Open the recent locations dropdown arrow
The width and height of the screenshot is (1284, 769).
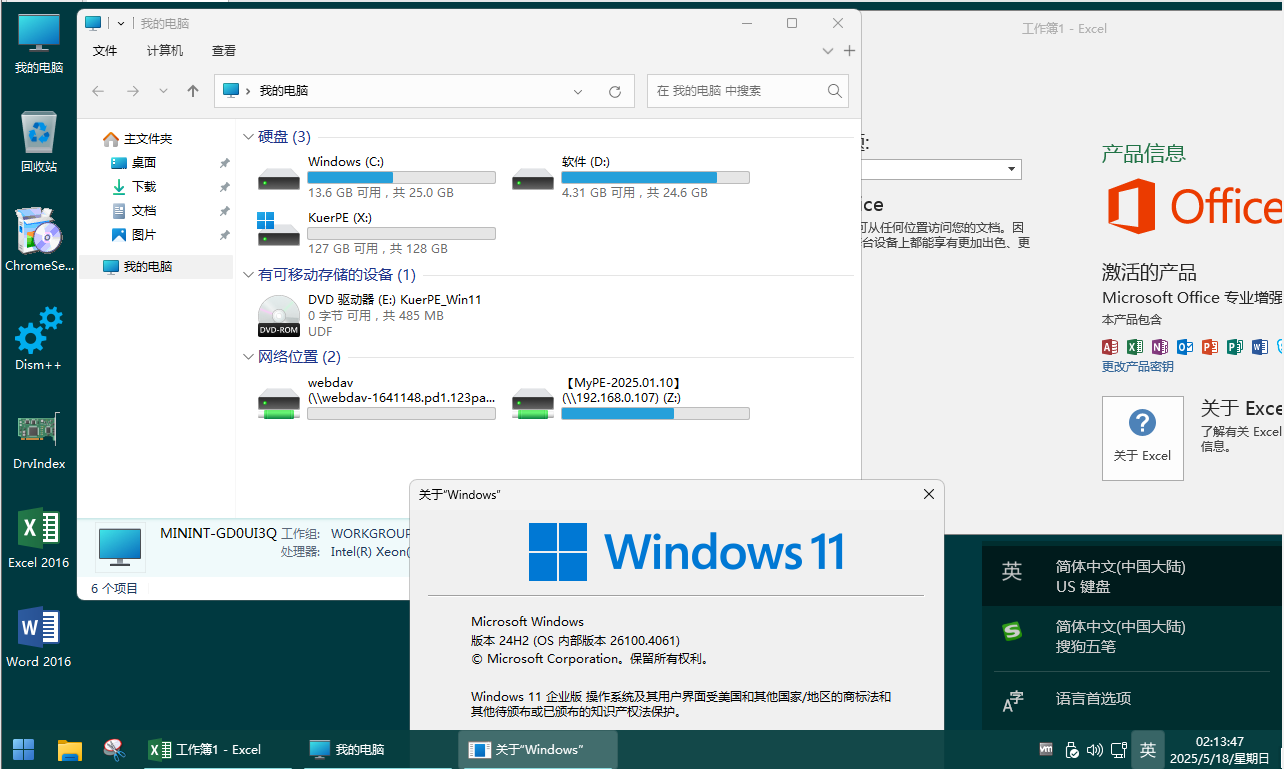click(163, 91)
